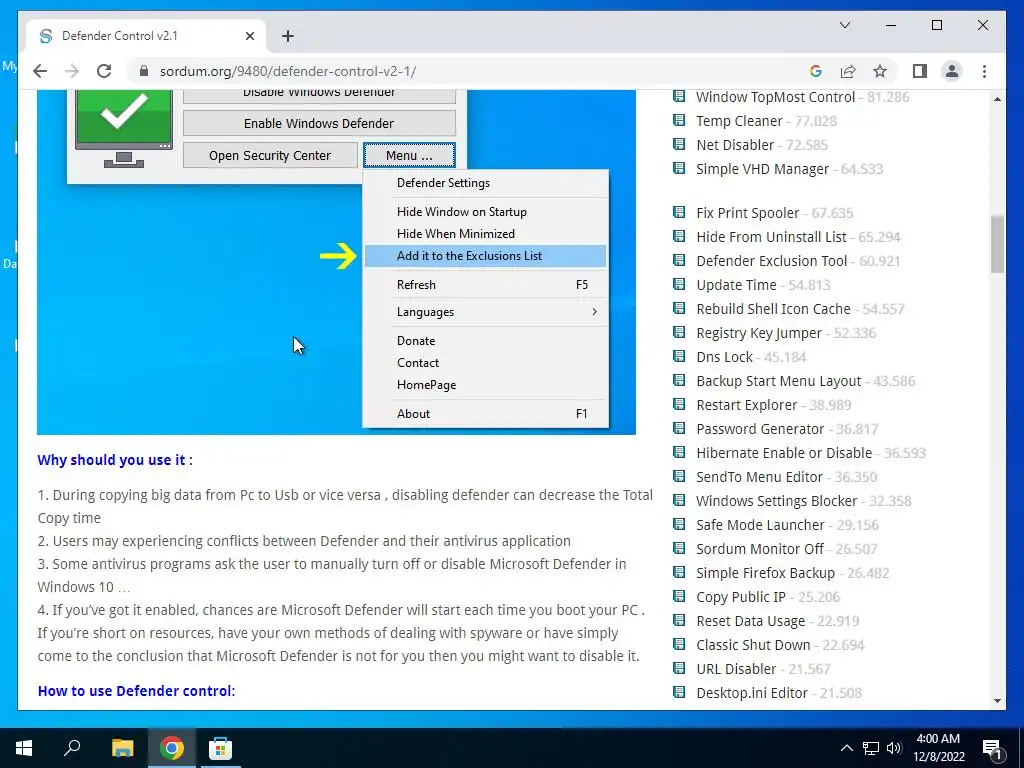The image size is (1024, 768).
Task: Open the notification center icon
Action: click(992, 748)
